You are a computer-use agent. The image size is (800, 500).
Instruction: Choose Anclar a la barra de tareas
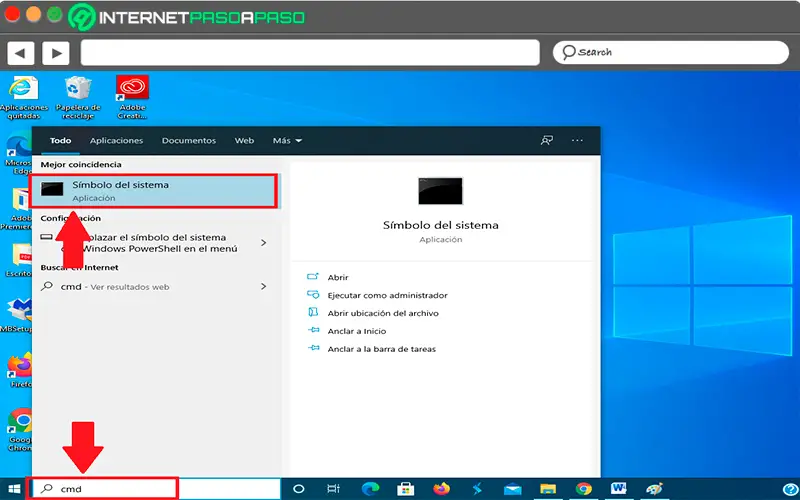click(x=382, y=349)
